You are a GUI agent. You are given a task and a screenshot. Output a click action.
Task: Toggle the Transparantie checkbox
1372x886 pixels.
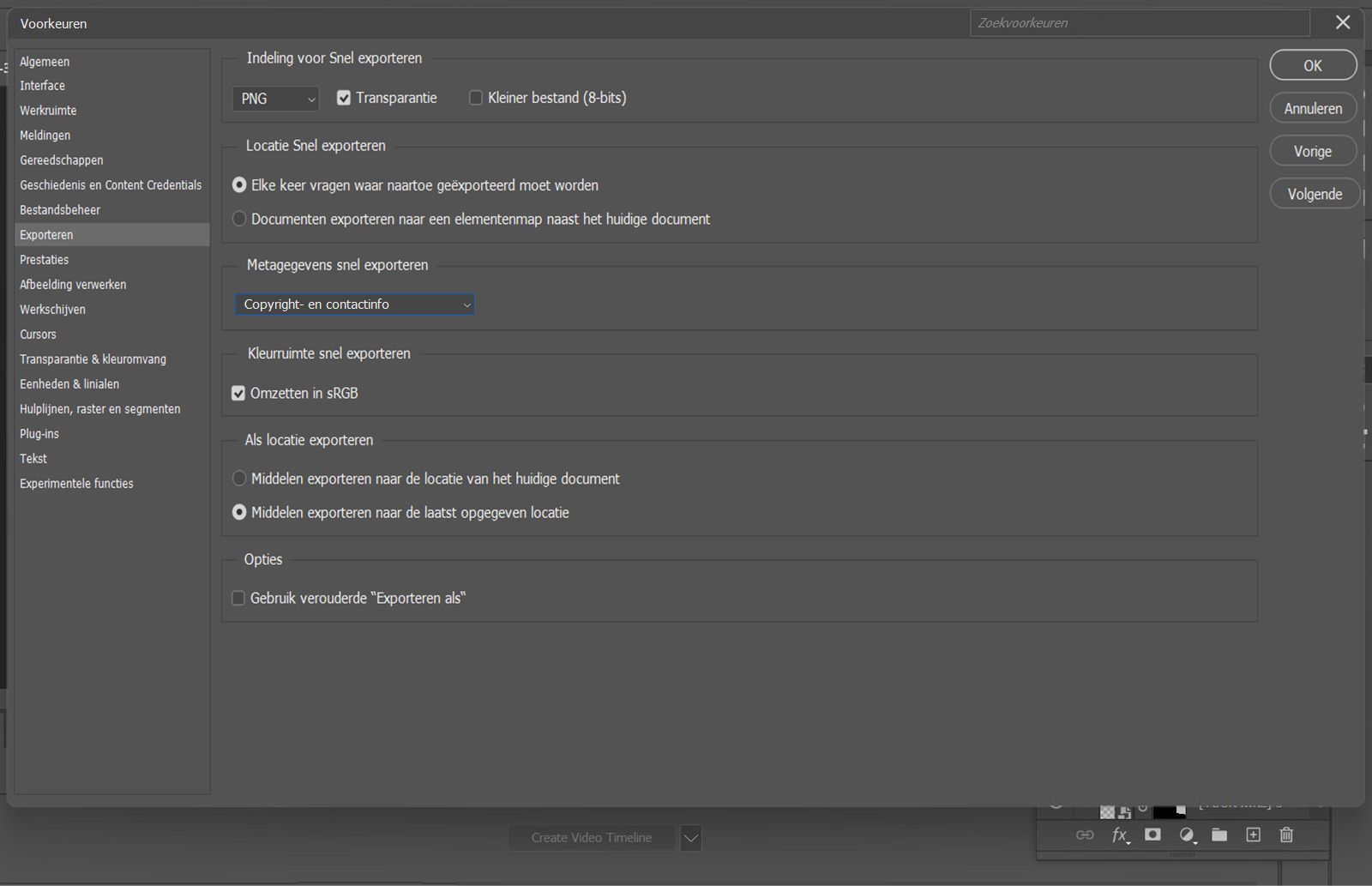coord(344,98)
